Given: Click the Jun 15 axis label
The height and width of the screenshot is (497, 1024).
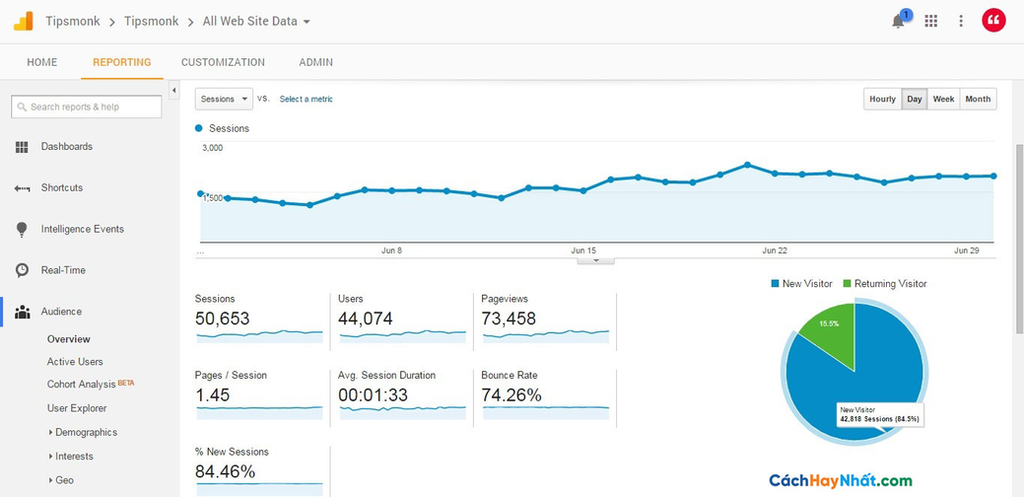Looking at the screenshot, I should tap(583, 251).
